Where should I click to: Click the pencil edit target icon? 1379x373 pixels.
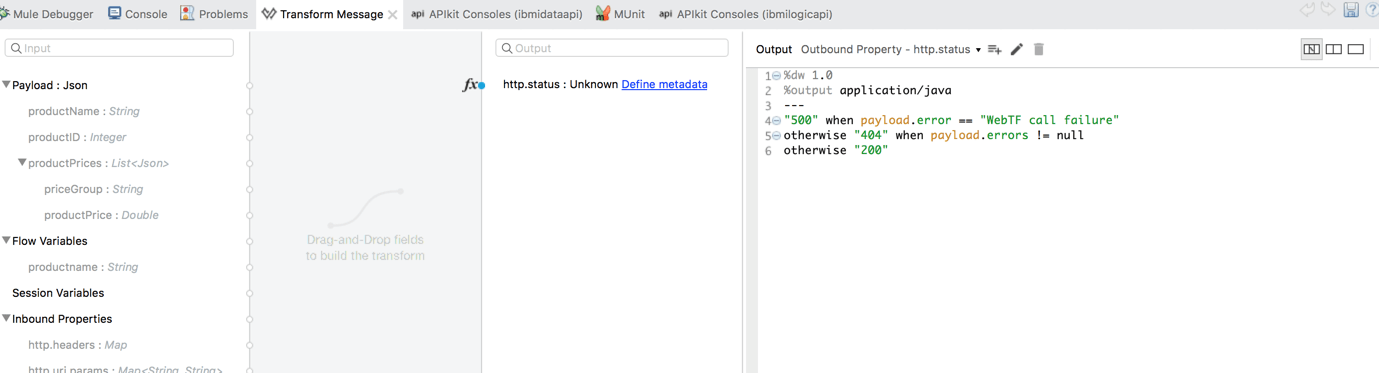coord(1017,49)
